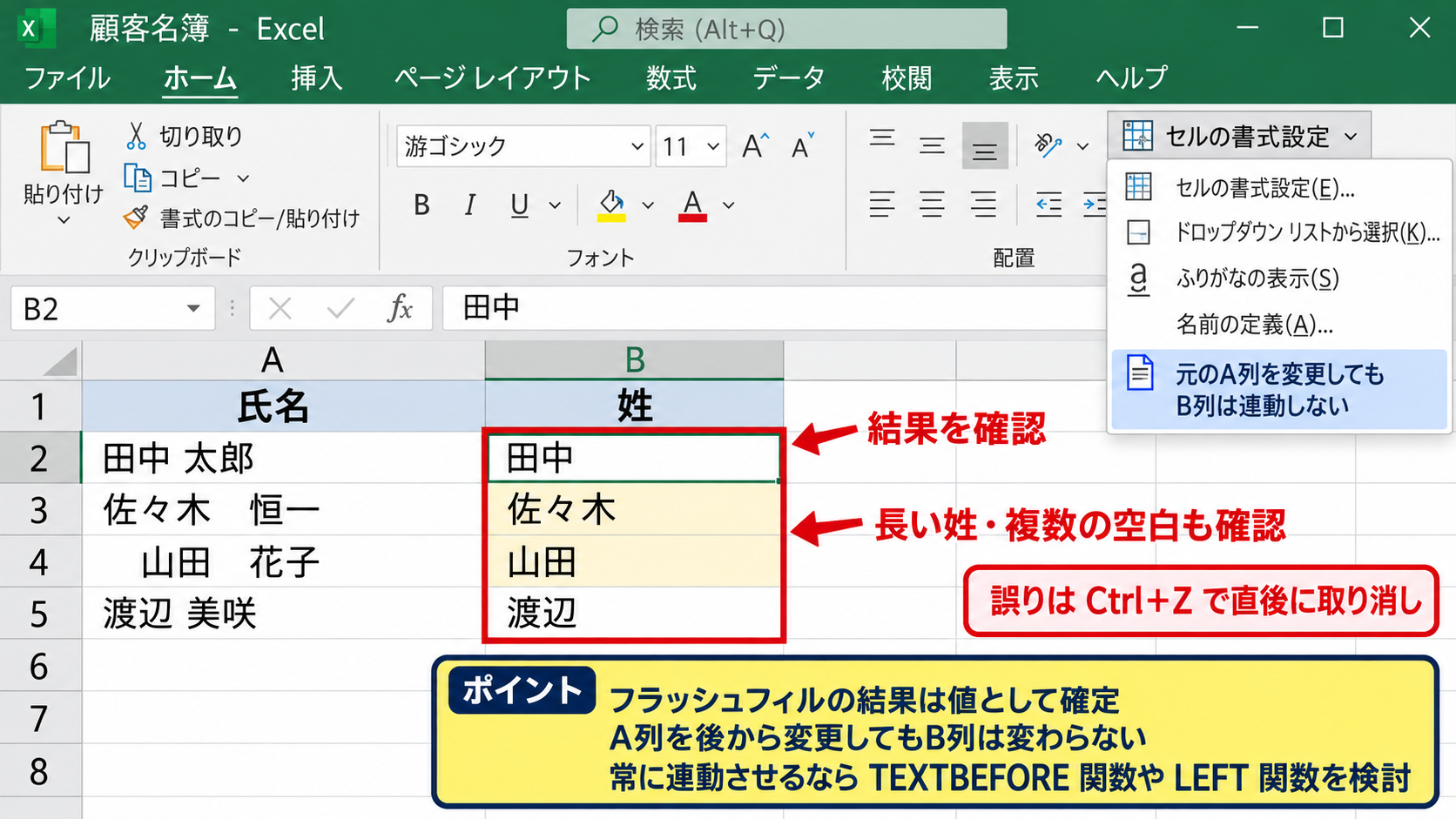The width and height of the screenshot is (1456, 819).
Task: Confirm entry with the checkmark in formula bar
Action: coord(340,308)
